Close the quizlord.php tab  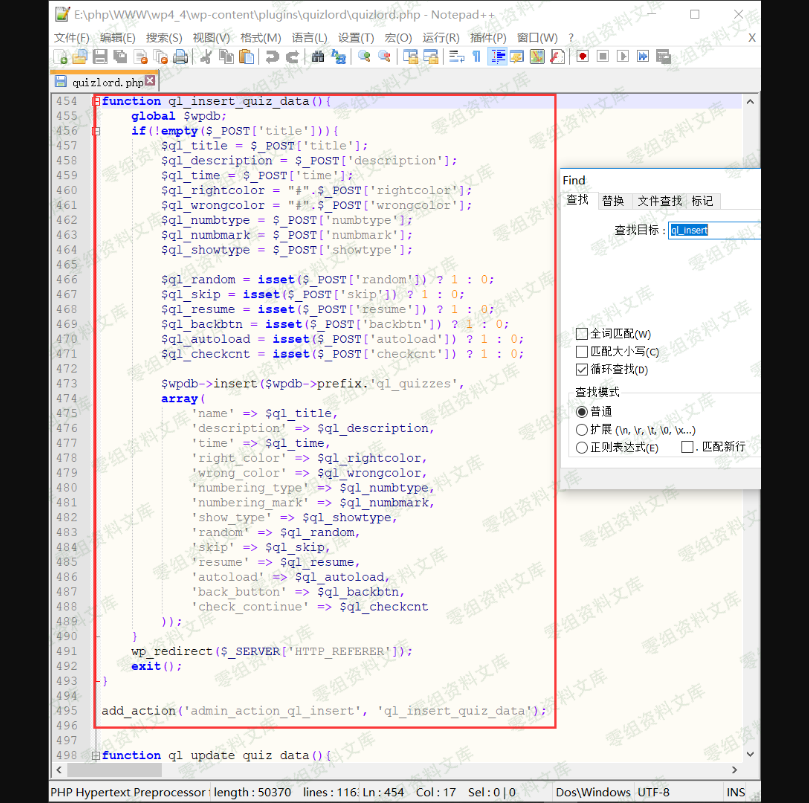point(150,81)
